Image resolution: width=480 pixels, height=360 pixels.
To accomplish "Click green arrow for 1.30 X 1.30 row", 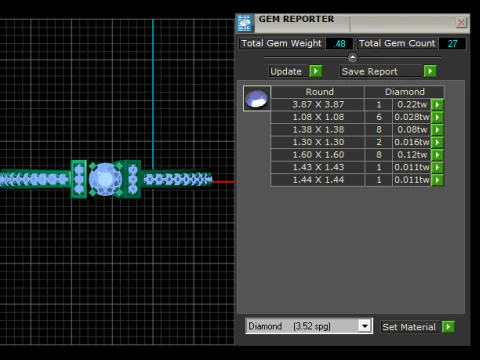I will (x=437, y=142).
